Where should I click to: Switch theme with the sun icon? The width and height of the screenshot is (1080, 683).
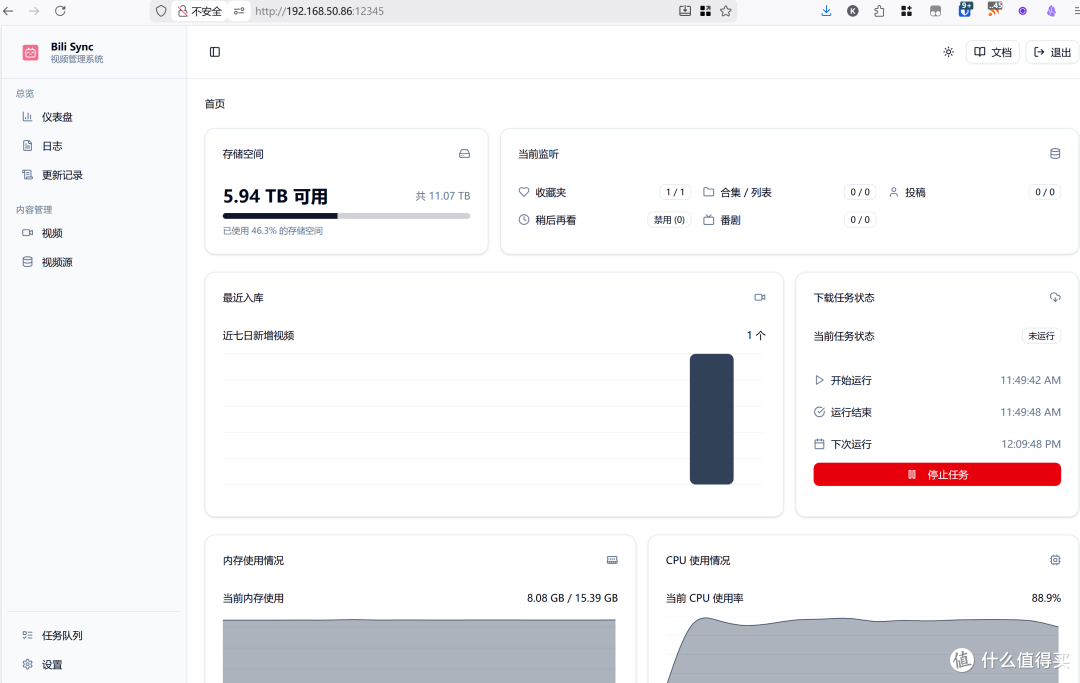[948, 52]
